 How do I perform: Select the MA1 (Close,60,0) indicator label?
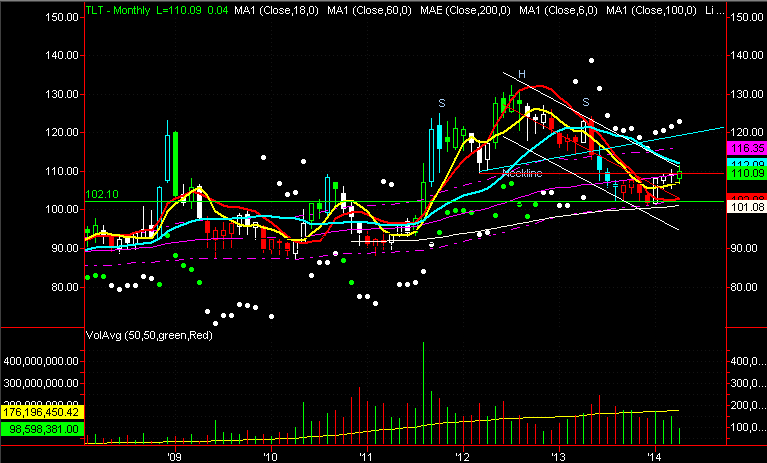(369, 10)
